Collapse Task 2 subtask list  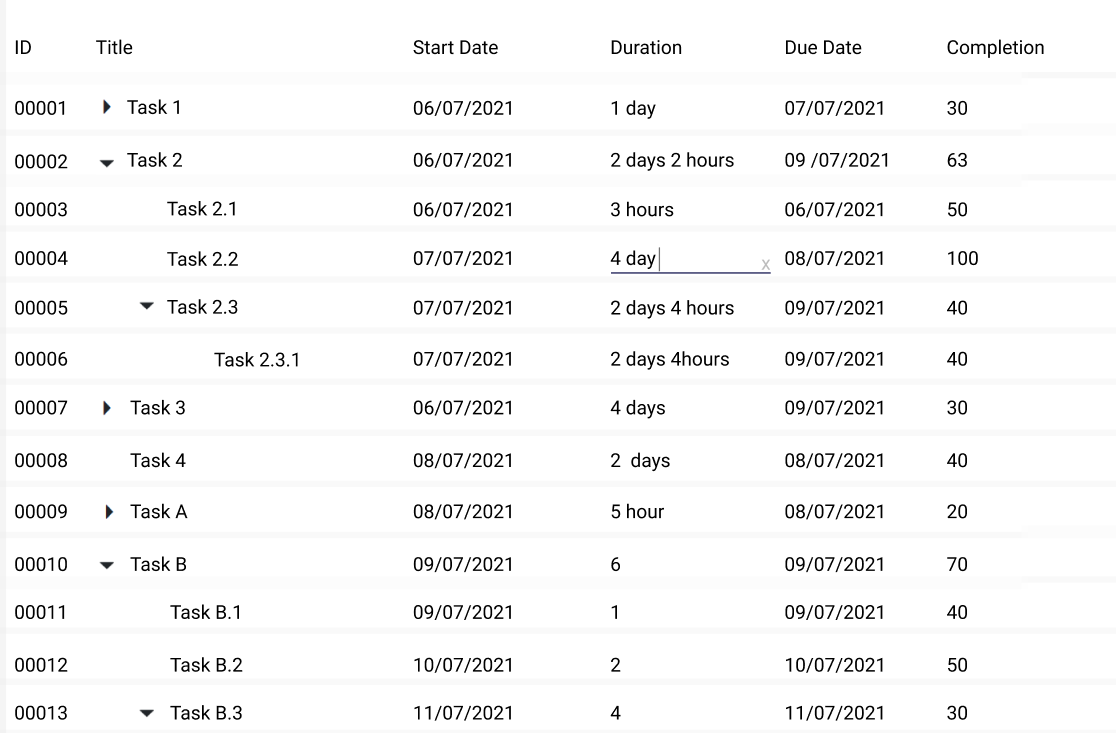click(x=106, y=160)
